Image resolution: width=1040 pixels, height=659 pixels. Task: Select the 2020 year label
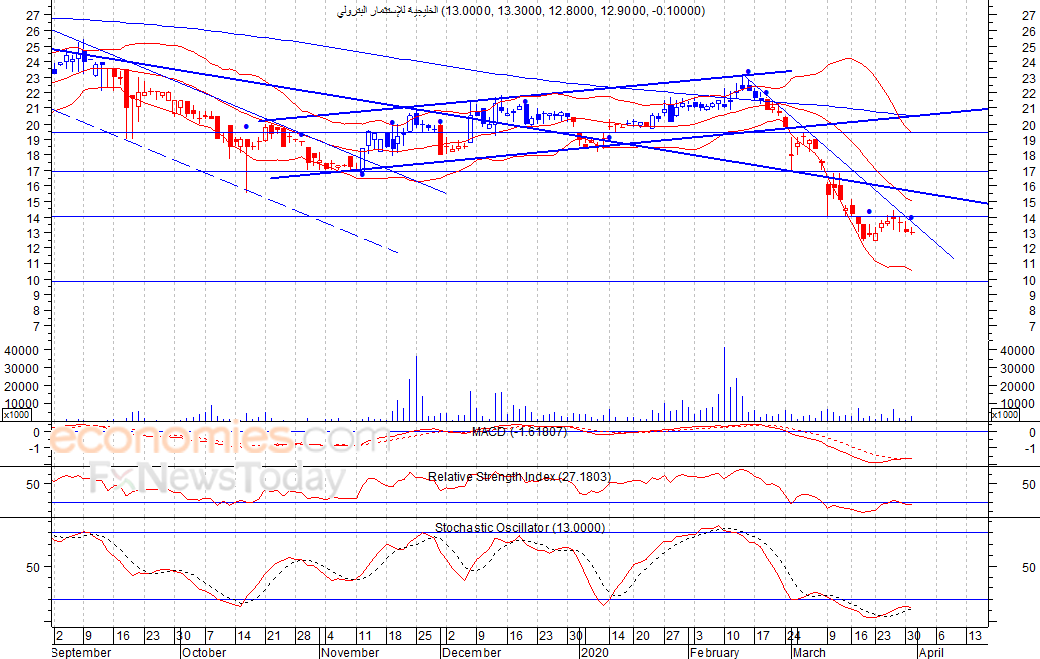594,652
